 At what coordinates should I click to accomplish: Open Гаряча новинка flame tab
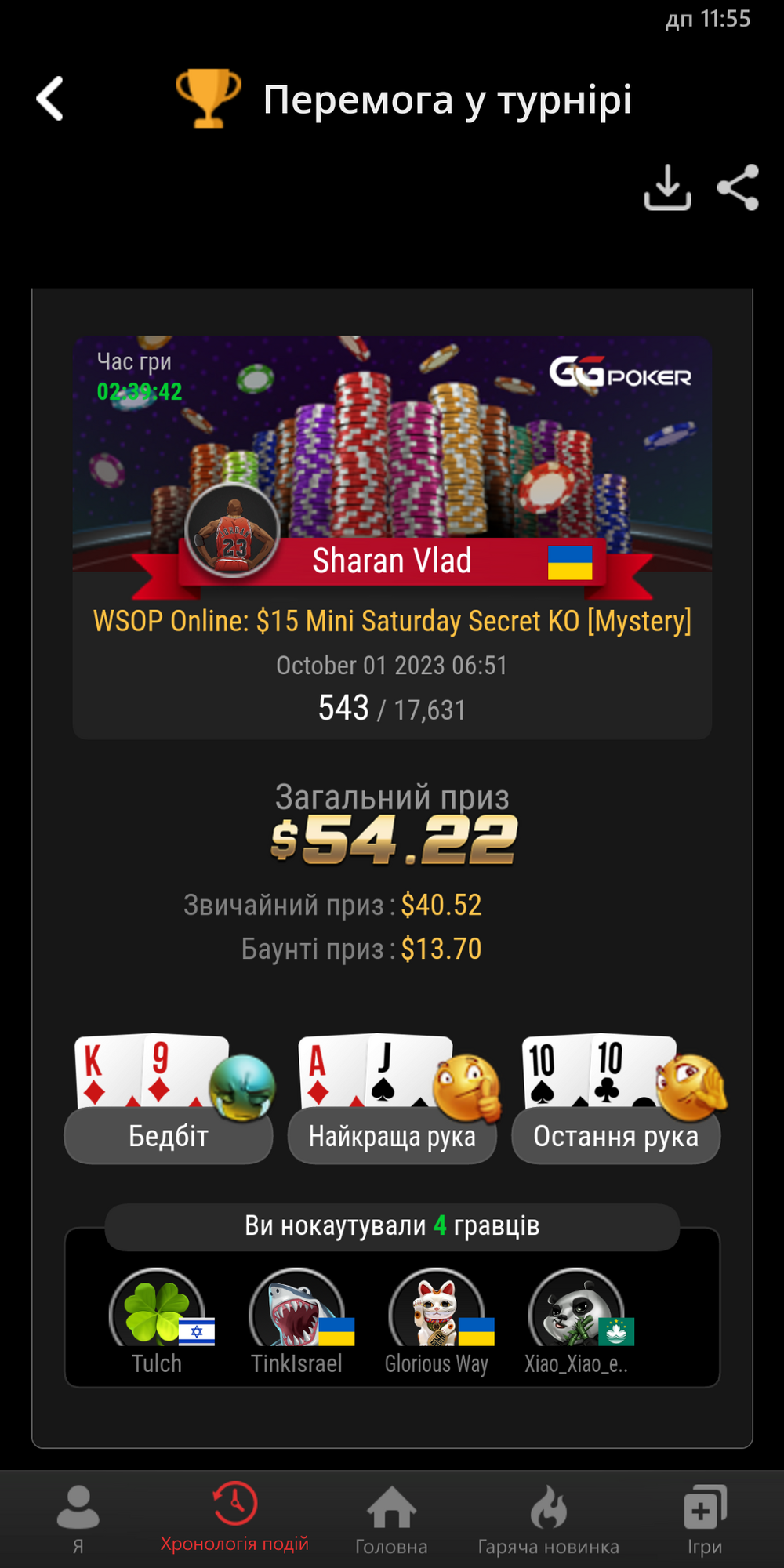point(548,1519)
